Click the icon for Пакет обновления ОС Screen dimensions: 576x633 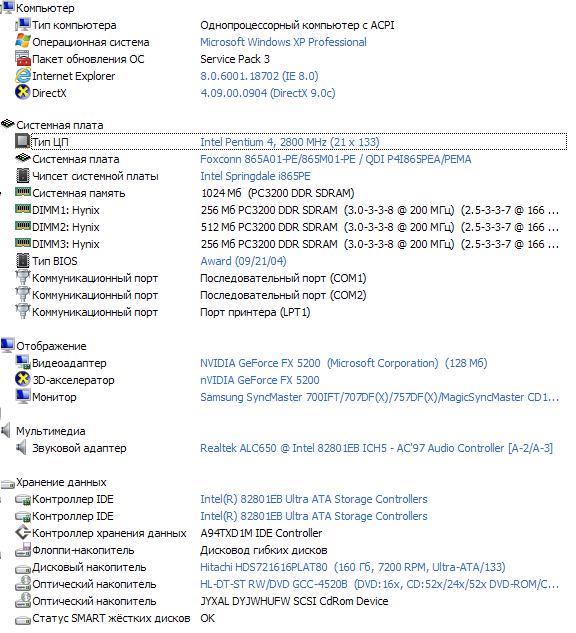(23, 59)
